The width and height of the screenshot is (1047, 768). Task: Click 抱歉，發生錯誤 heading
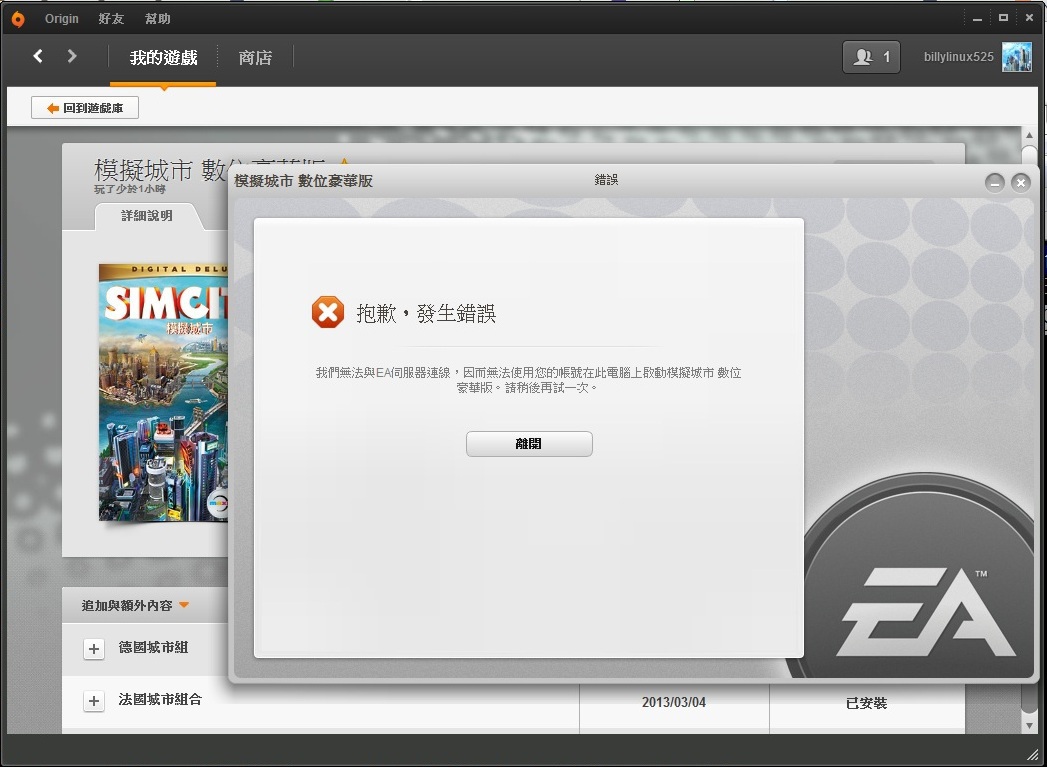426,313
